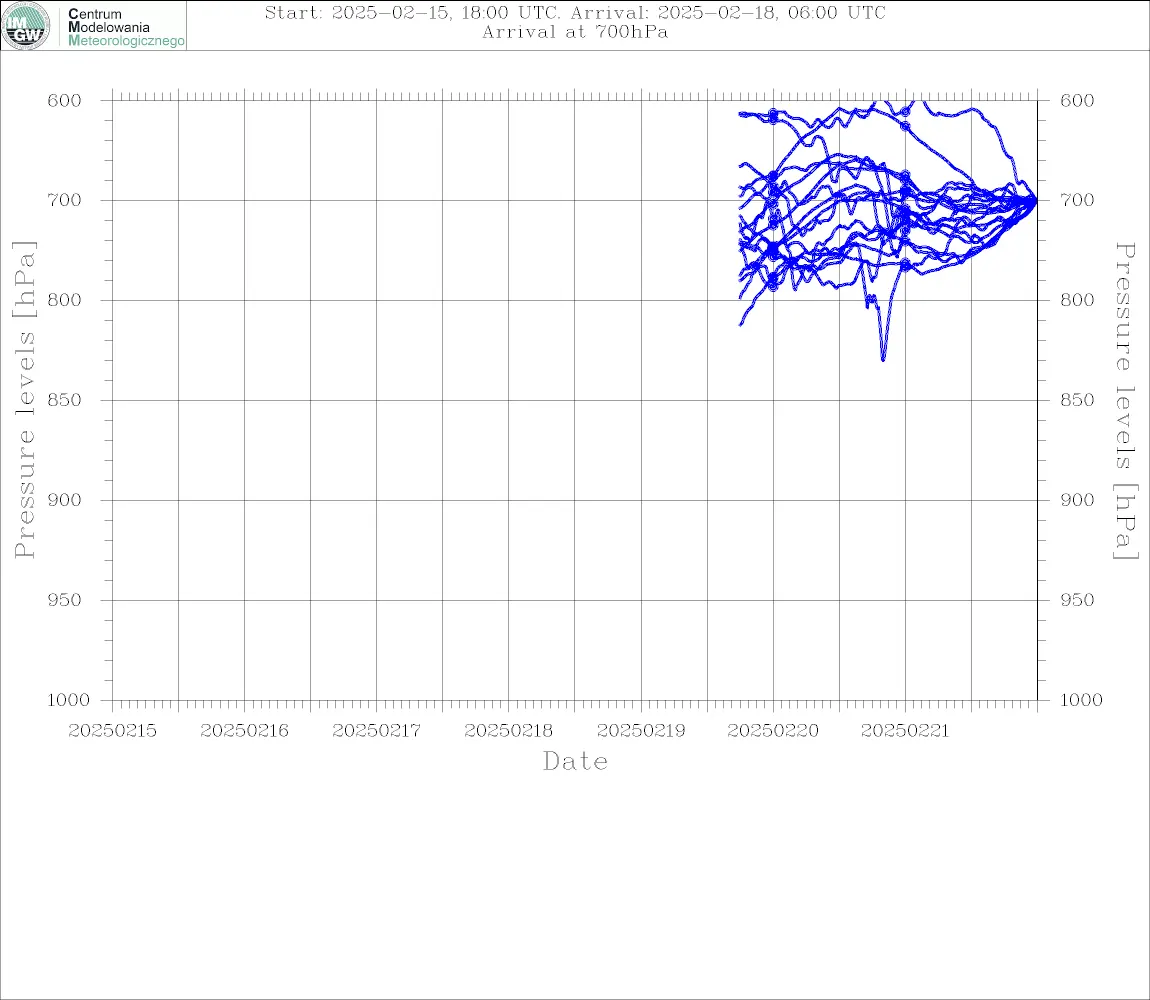Click the date label 20250220
1150x1000 pixels.
click(773, 731)
